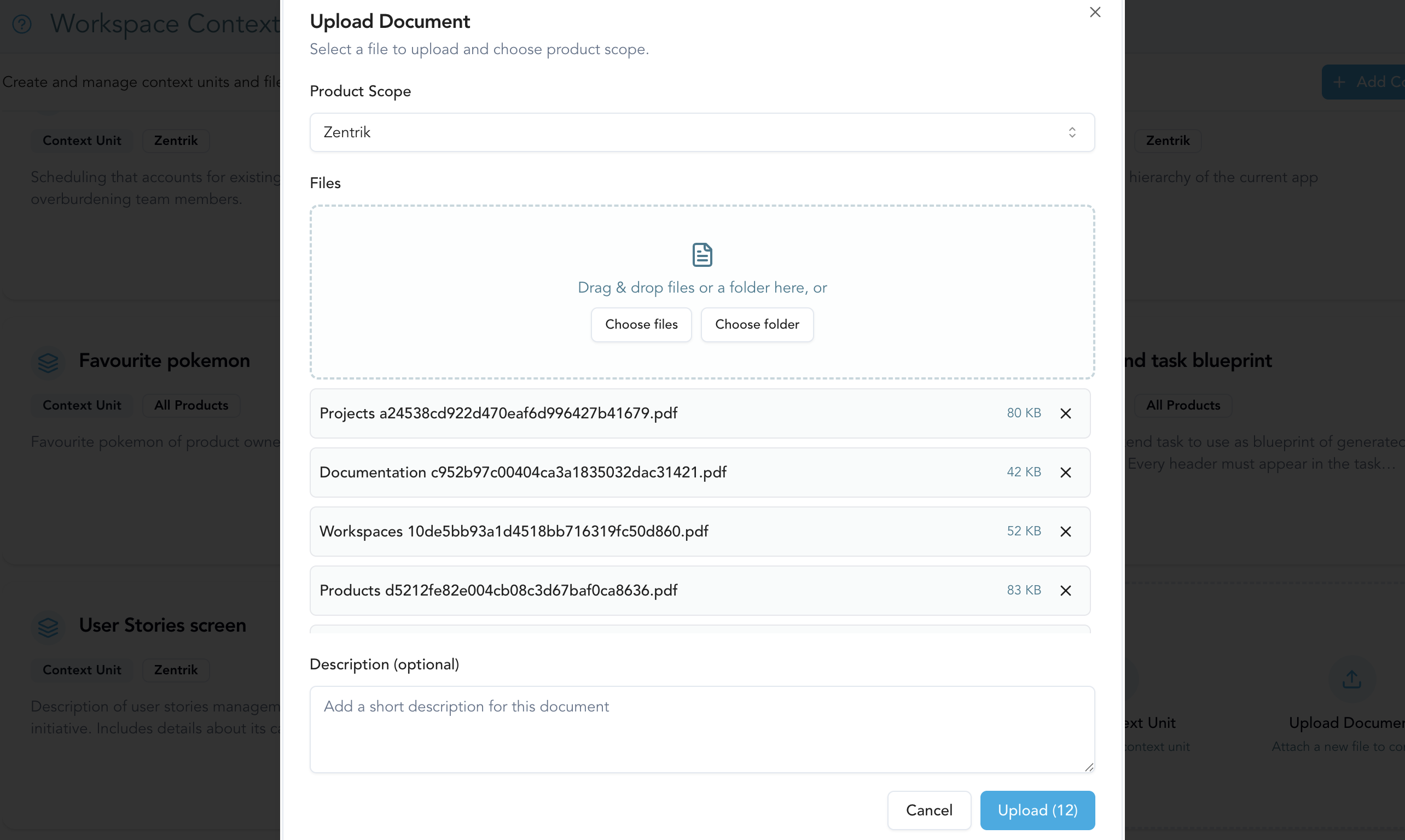Click the Choose folder button
Image resolution: width=1405 pixels, height=840 pixels.
click(757, 324)
